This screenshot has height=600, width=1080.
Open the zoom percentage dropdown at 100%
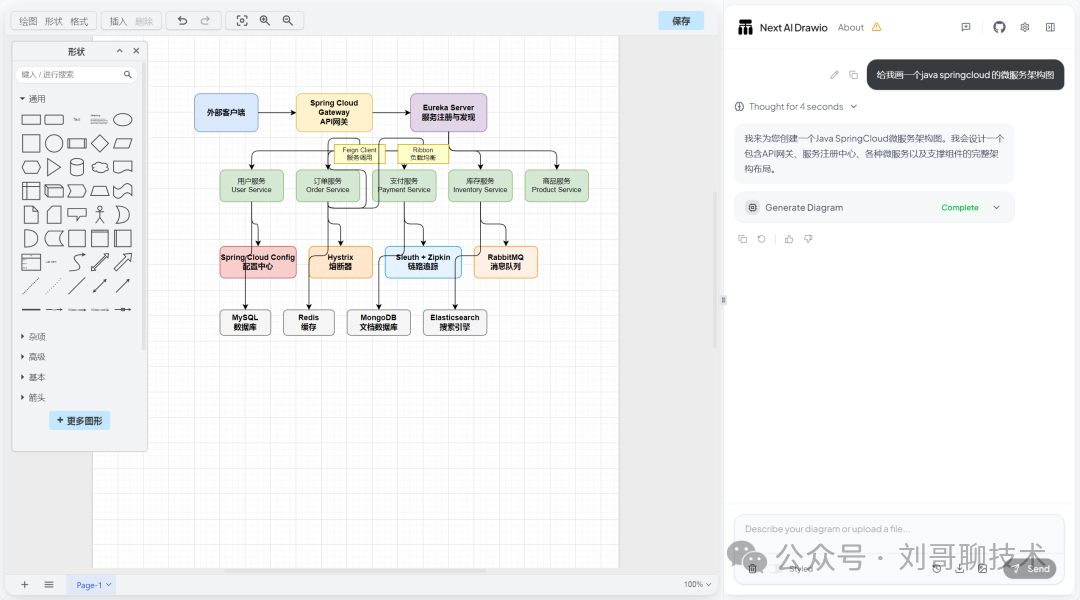pos(698,585)
